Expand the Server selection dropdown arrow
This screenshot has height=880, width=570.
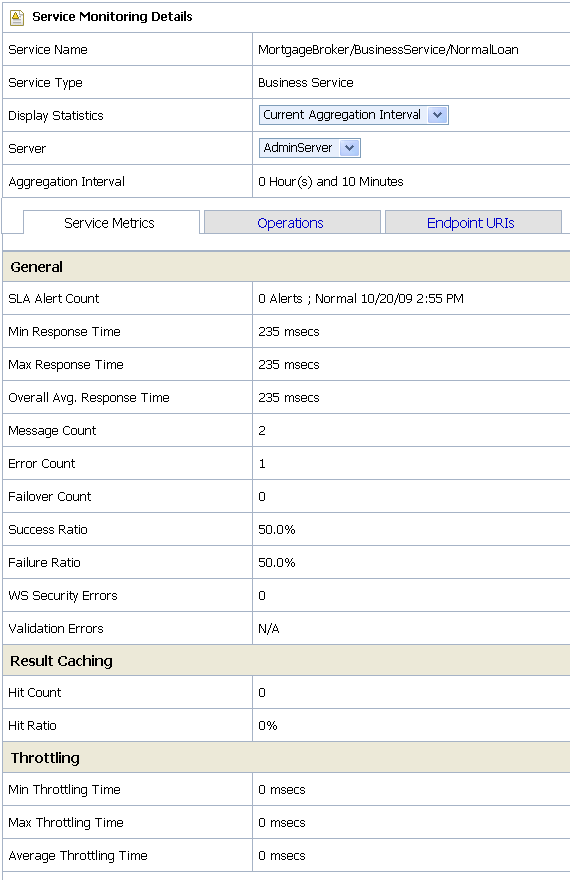point(350,148)
